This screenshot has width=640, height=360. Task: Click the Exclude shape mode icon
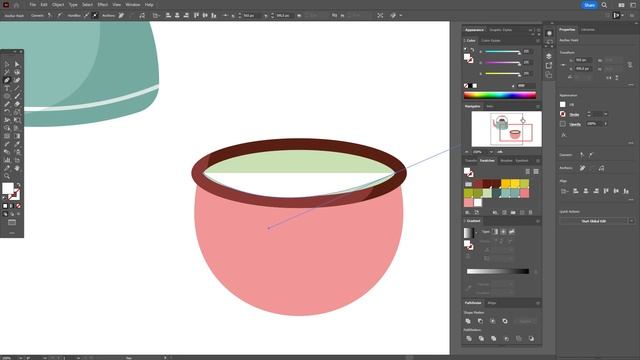click(505, 321)
